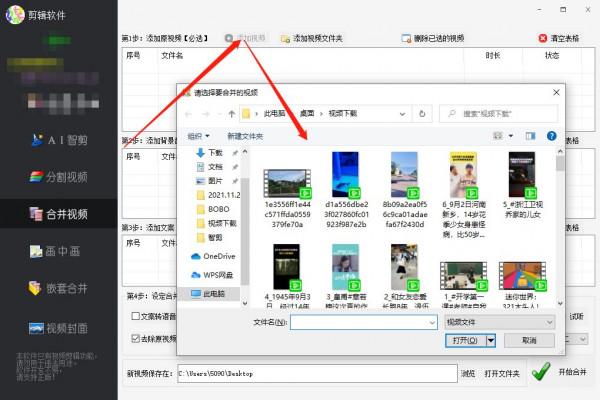This screenshot has height=400, width=600.
Task: Close the file selection dialog
Action: (556, 92)
